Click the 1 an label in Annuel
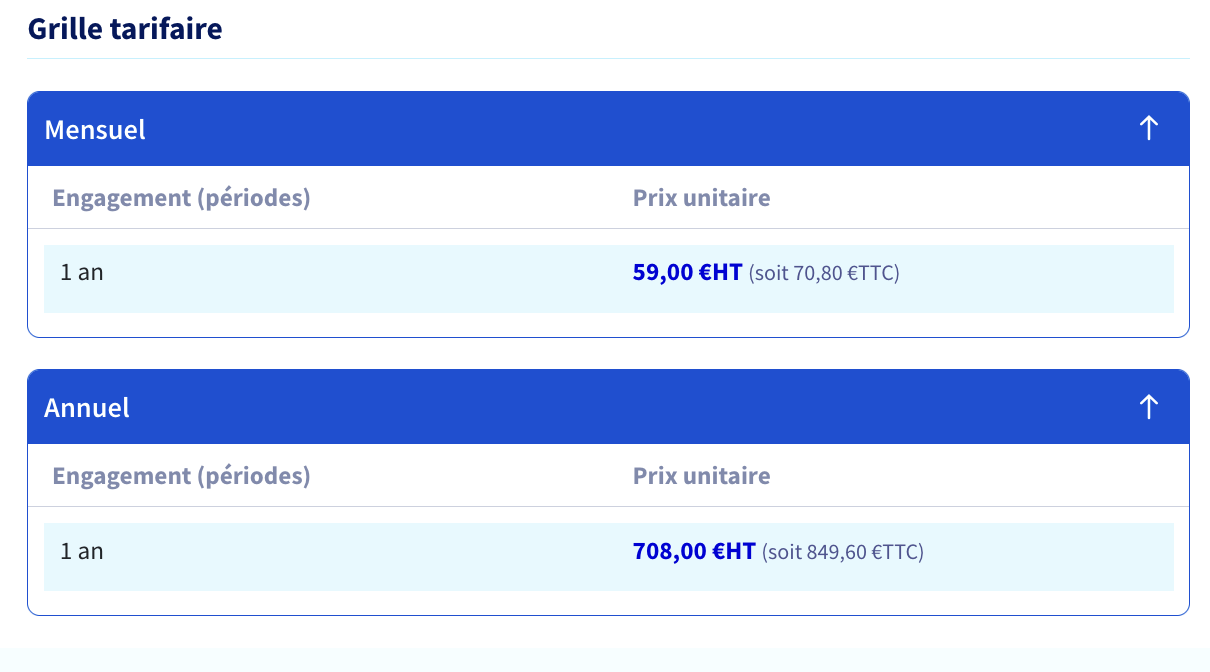 click(x=82, y=550)
